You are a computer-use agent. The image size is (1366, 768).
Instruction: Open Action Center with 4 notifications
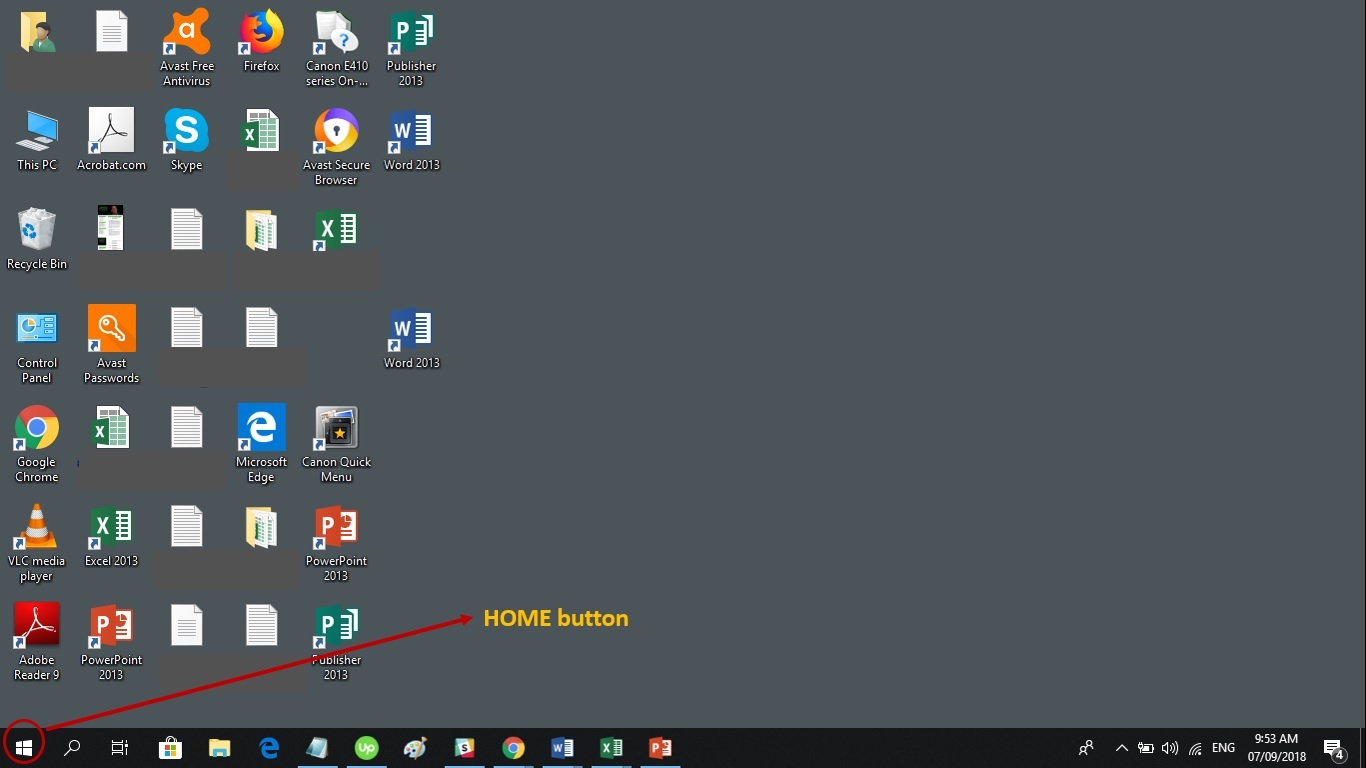click(1334, 748)
